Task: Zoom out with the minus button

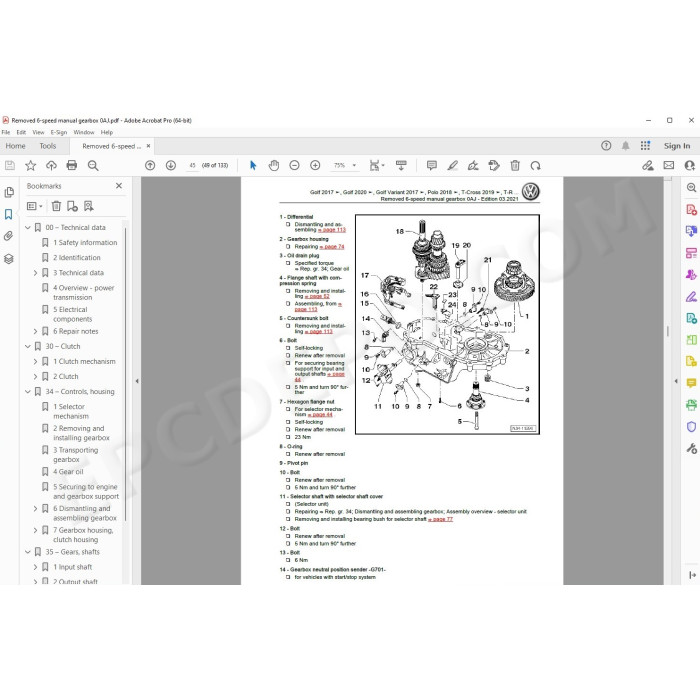Action: coord(294,165)
